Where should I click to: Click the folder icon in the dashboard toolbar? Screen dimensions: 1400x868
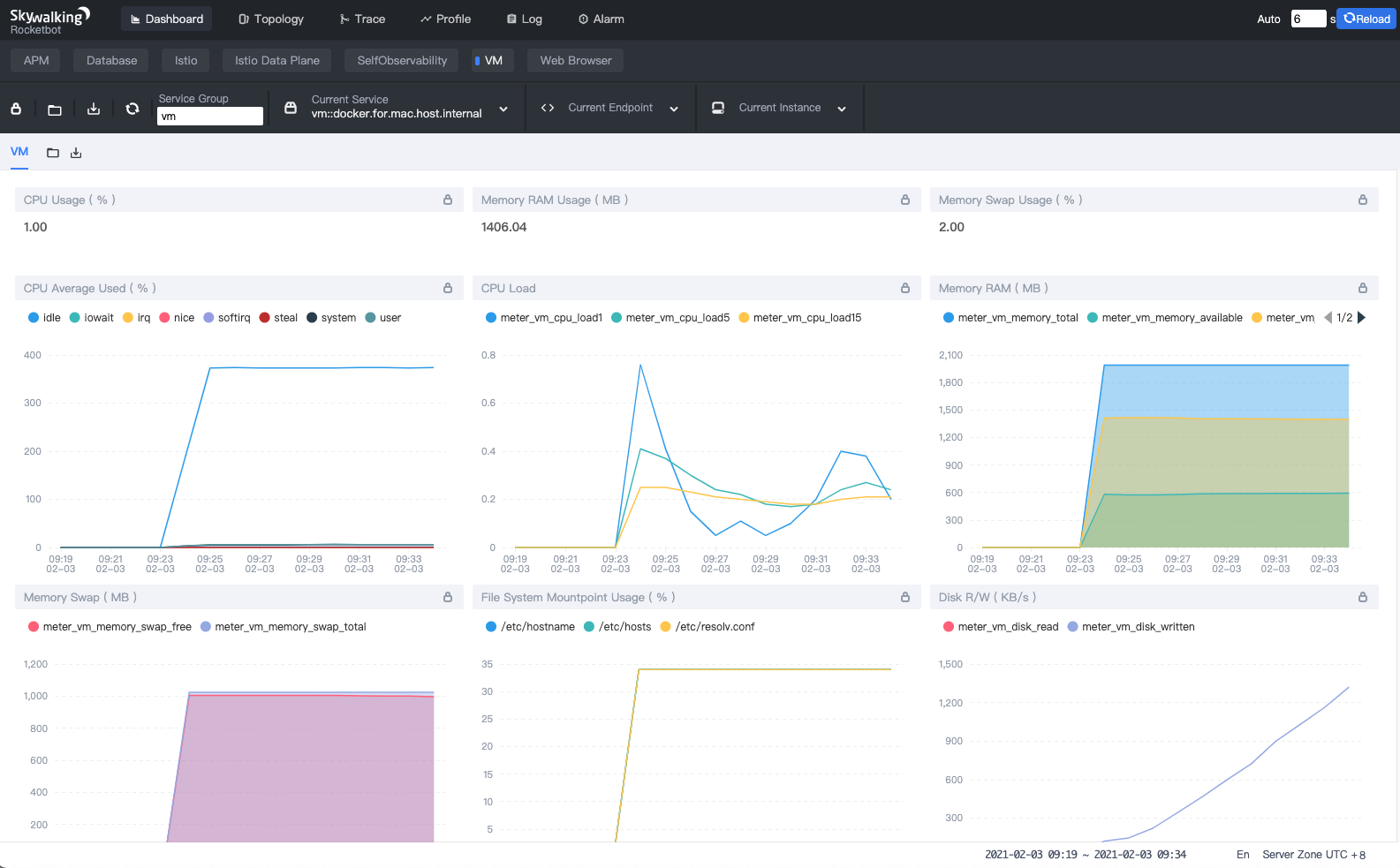[55, 109]
